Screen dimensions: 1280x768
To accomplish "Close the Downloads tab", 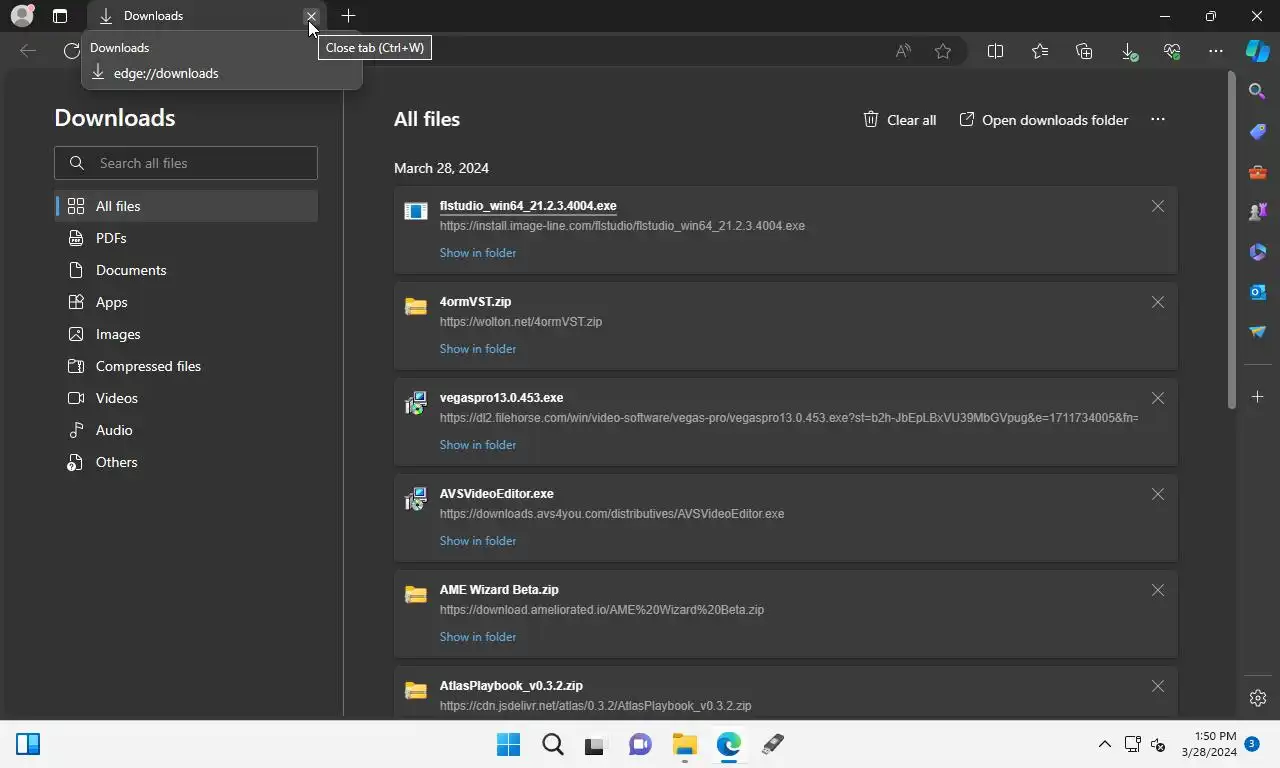I will (x=311, y=16).
